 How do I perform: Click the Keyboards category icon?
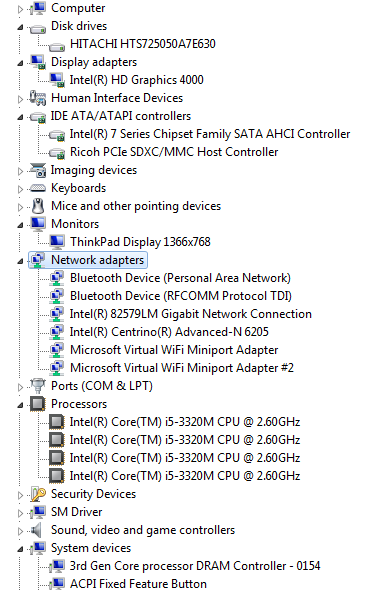[x=38, y=188]
